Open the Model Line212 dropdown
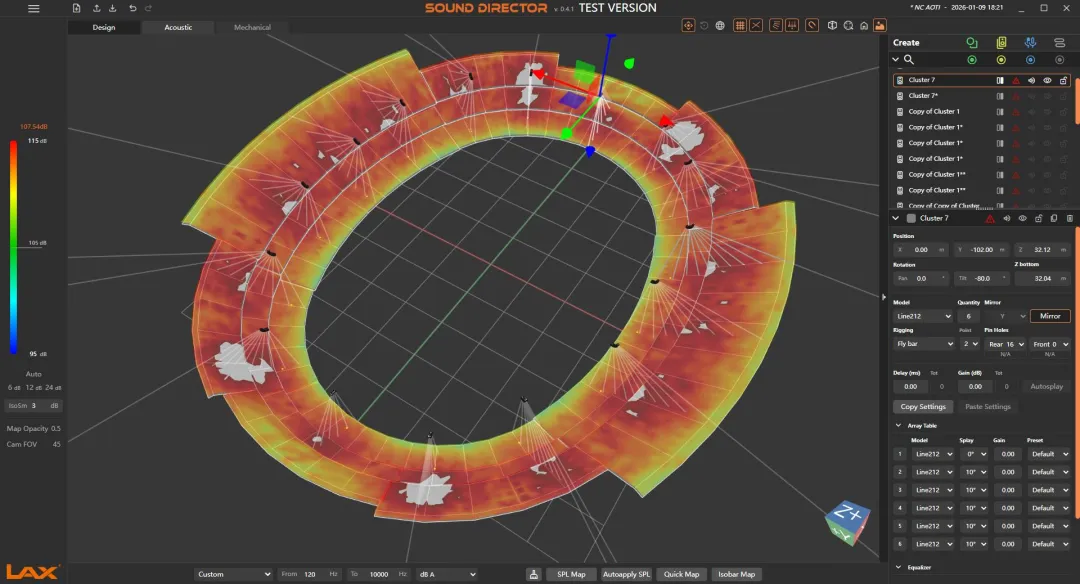The height and width of the screenshot is (584, 1080). [x=923, y=316]
